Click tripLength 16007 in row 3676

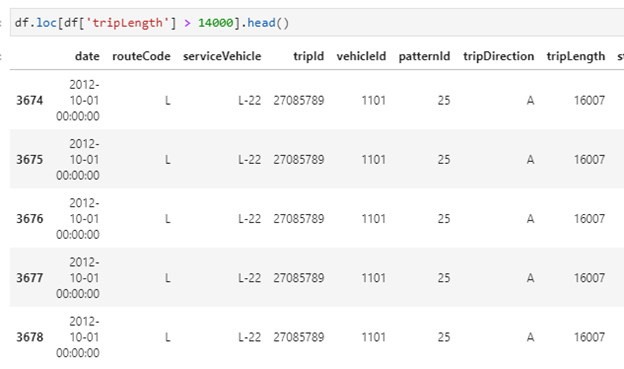[x=589, y=219]
